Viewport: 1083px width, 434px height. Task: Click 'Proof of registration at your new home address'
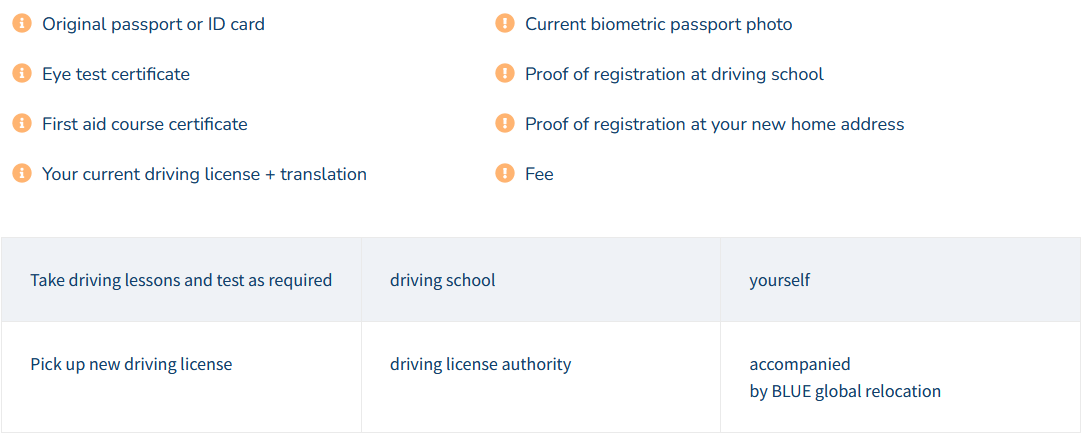tap(715, 124)
